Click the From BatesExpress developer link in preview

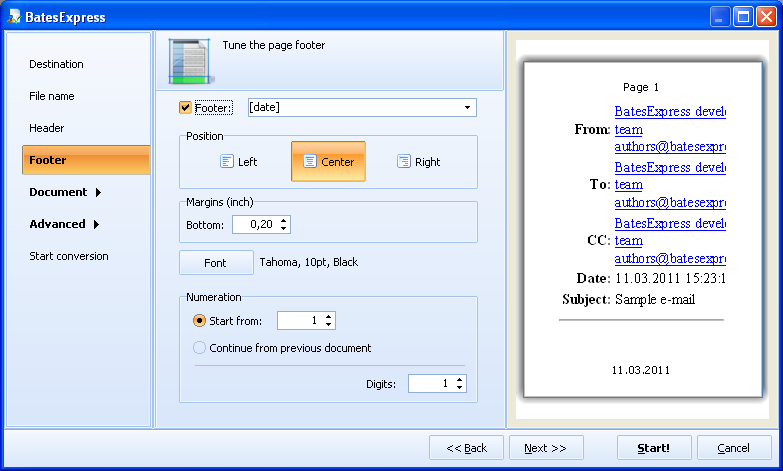click(x=670, y=111)
